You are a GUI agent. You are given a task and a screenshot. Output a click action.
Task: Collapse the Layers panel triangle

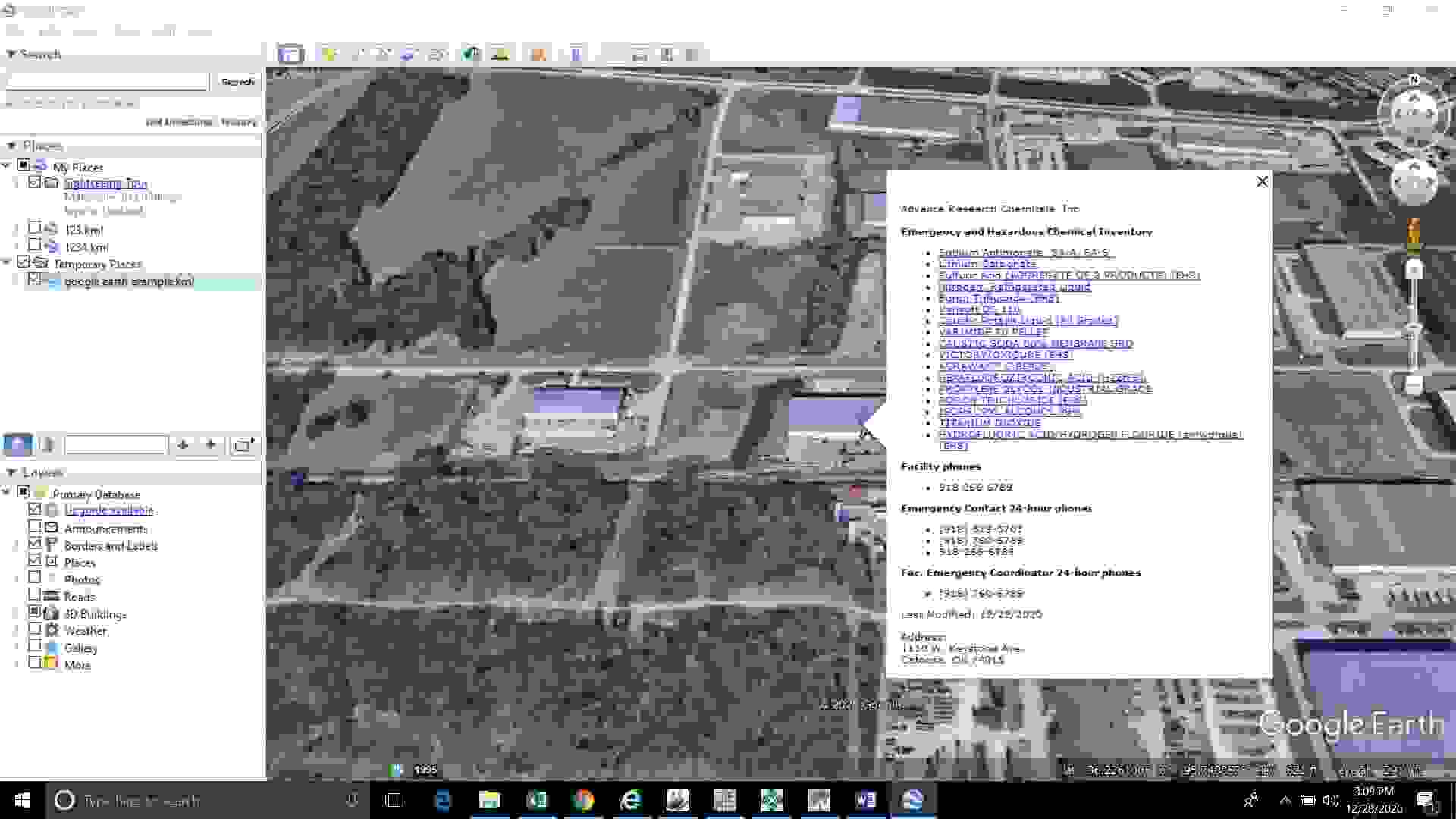(11, 472)
